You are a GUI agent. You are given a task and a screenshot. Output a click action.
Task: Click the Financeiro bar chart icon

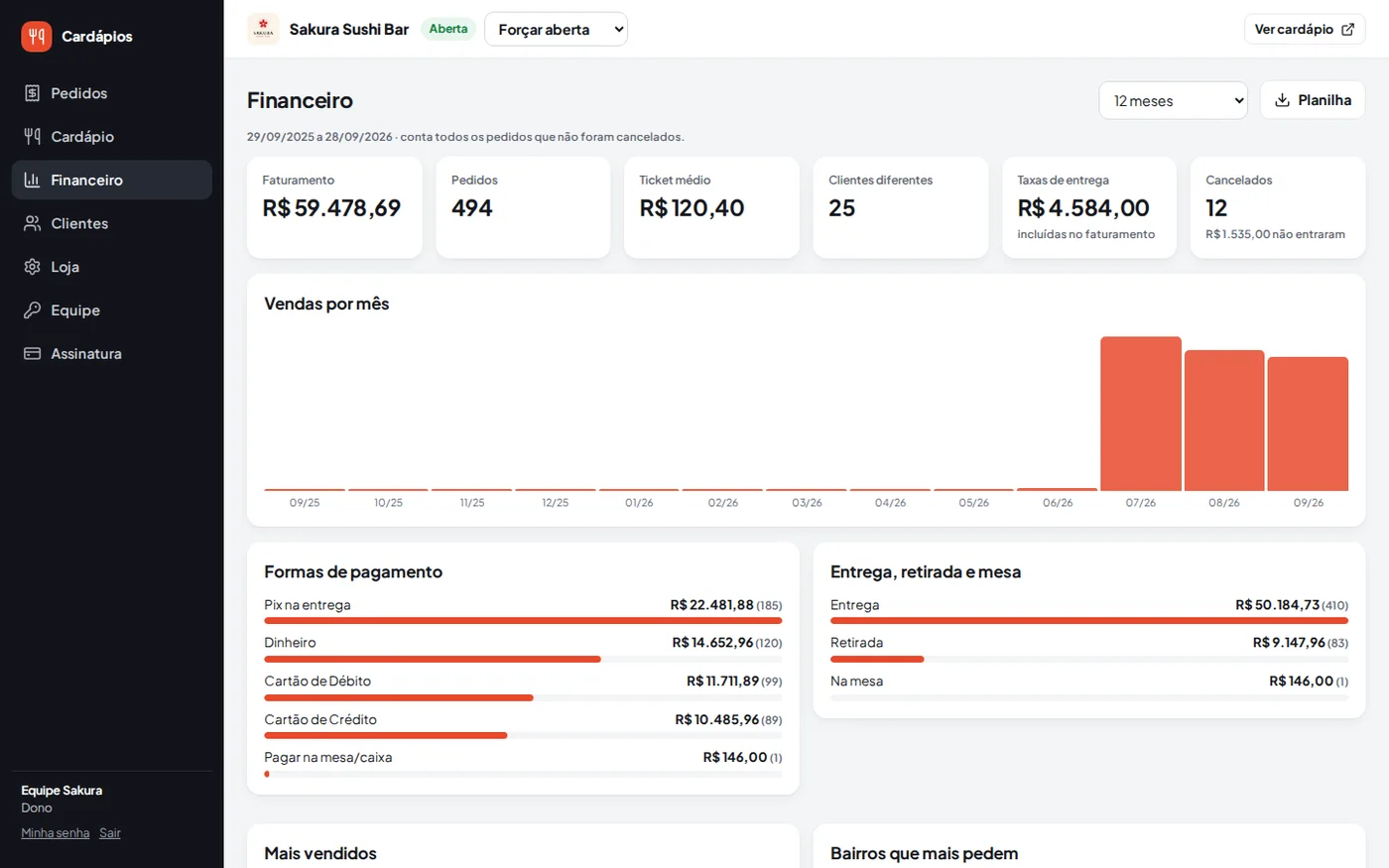(x=32, y=181)
